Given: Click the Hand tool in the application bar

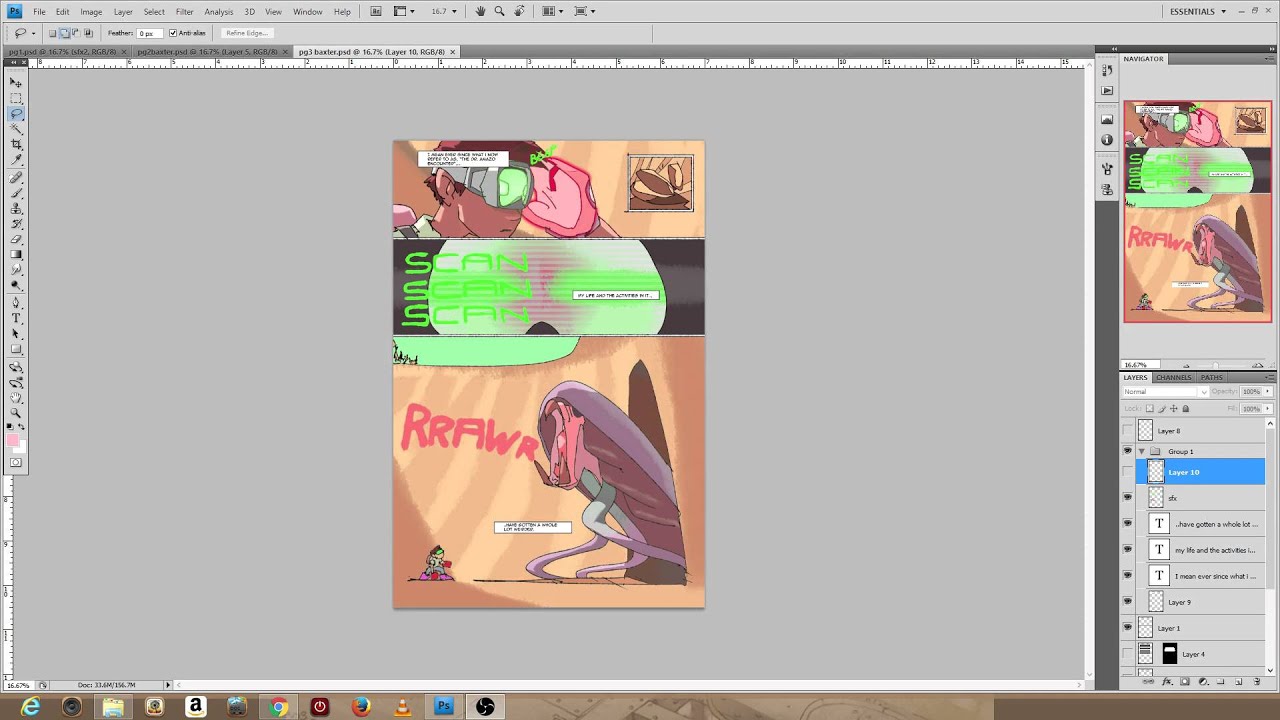Looking at the screenshot, I should pos(481,11).
